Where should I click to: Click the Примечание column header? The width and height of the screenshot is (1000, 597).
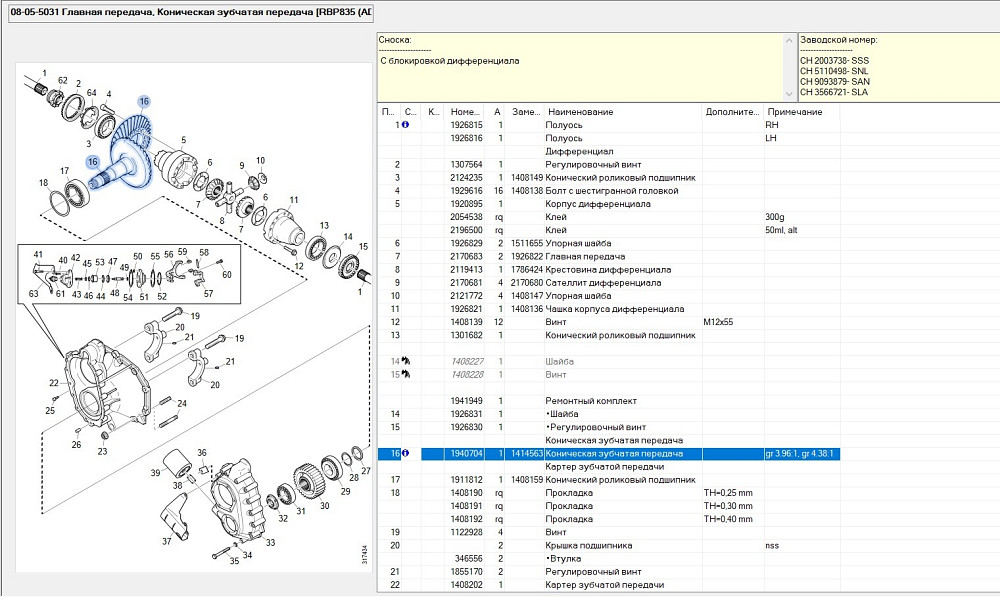click(794, 112)
